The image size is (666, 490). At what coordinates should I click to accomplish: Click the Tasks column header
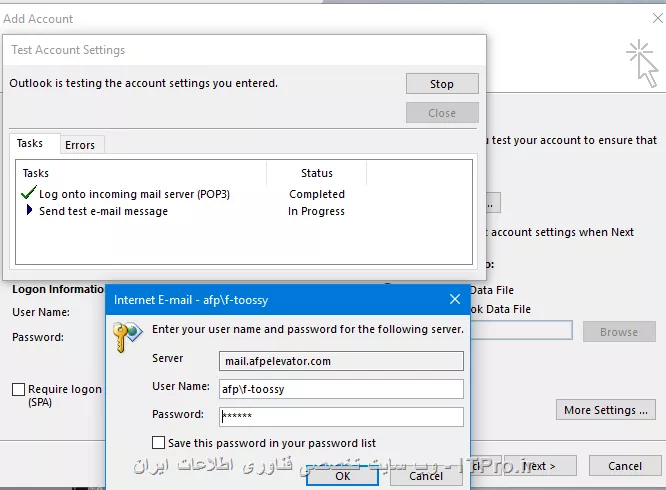[x=142, y=173]
